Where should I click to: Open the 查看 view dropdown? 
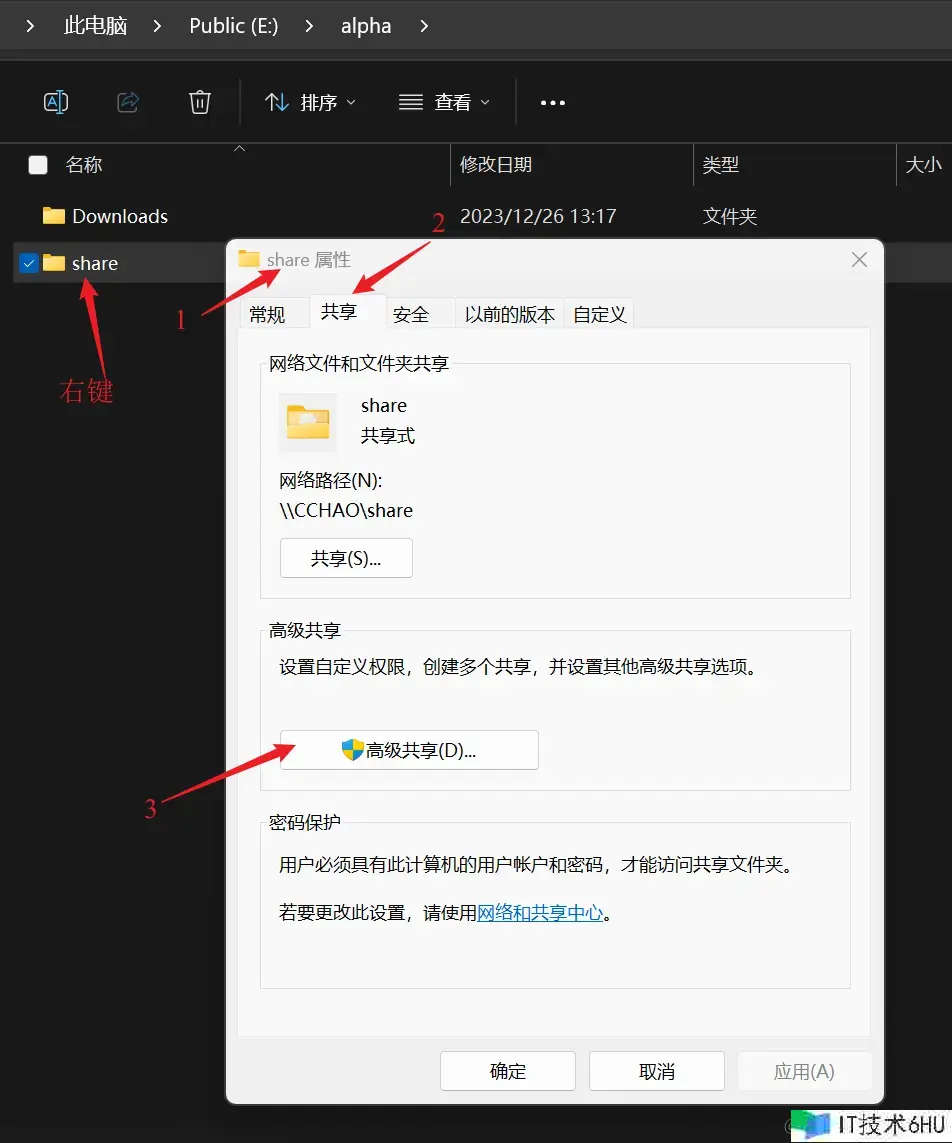444,102
